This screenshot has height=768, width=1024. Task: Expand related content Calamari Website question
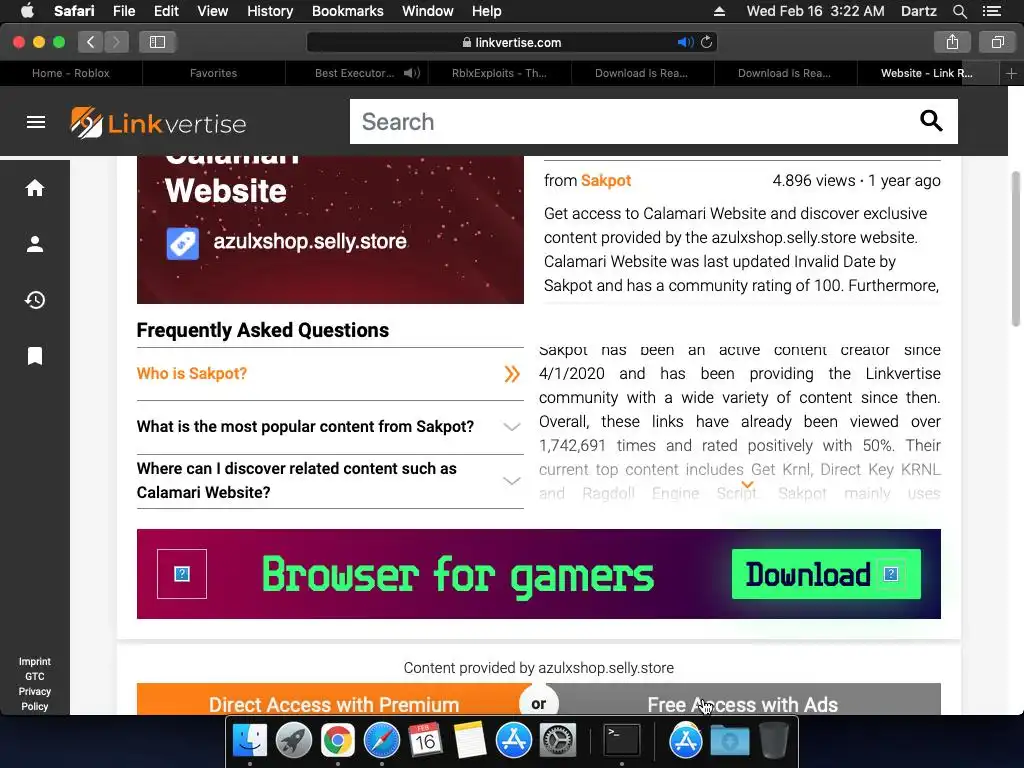point(330,481)
